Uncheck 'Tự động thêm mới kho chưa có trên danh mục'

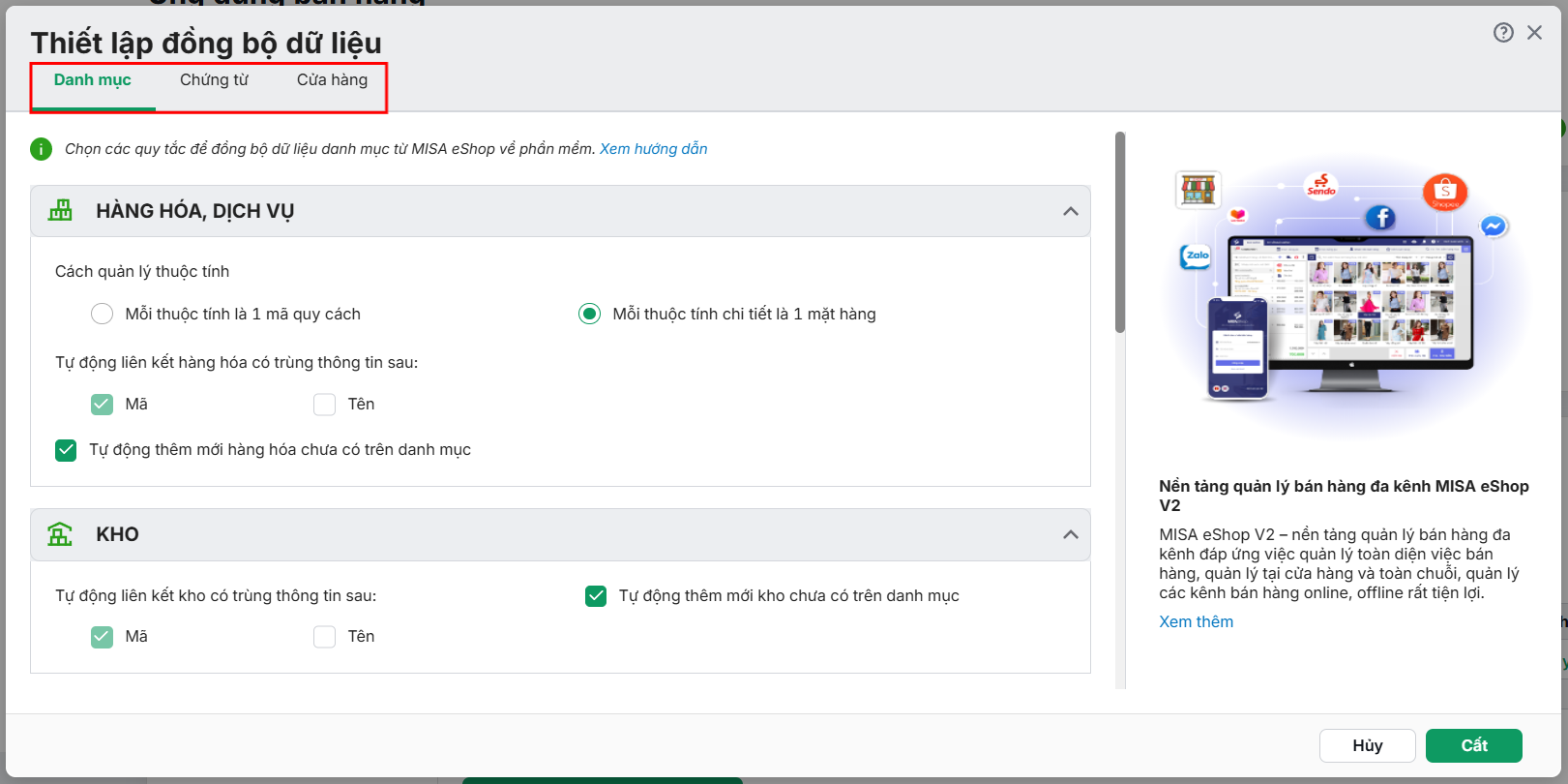click(596, 596)
